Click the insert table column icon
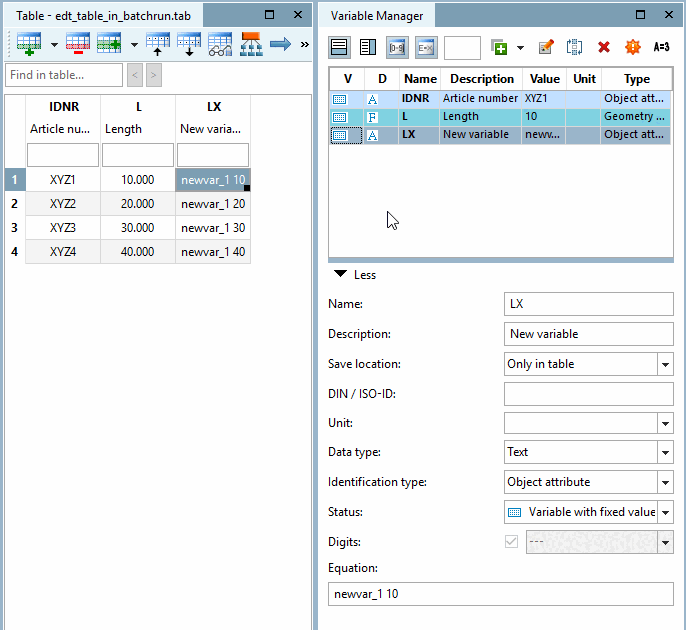Image resolution: width=686 pixels, height=630 pixels. tap(109, 44)
